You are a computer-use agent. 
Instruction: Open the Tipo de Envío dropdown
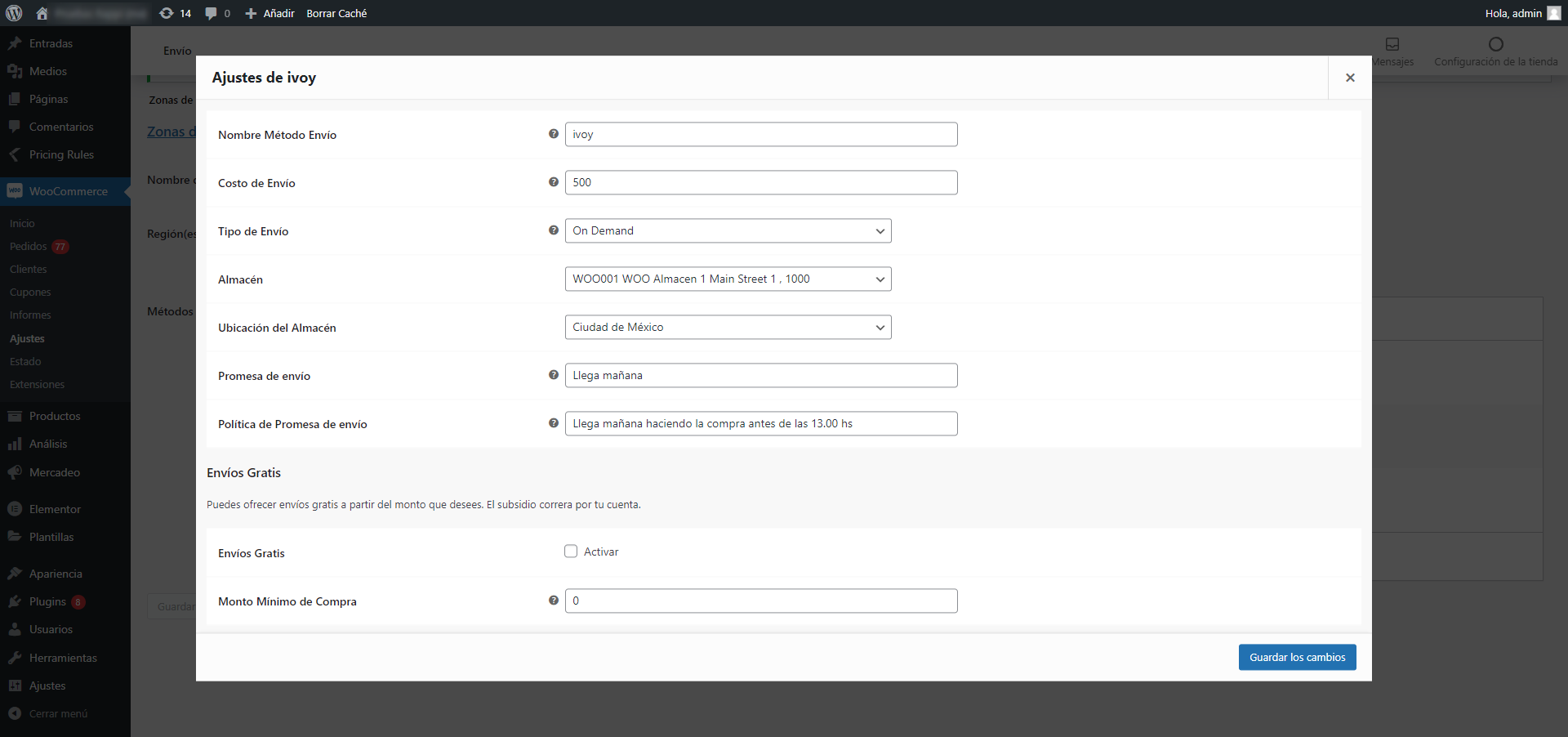coord(728,230)
